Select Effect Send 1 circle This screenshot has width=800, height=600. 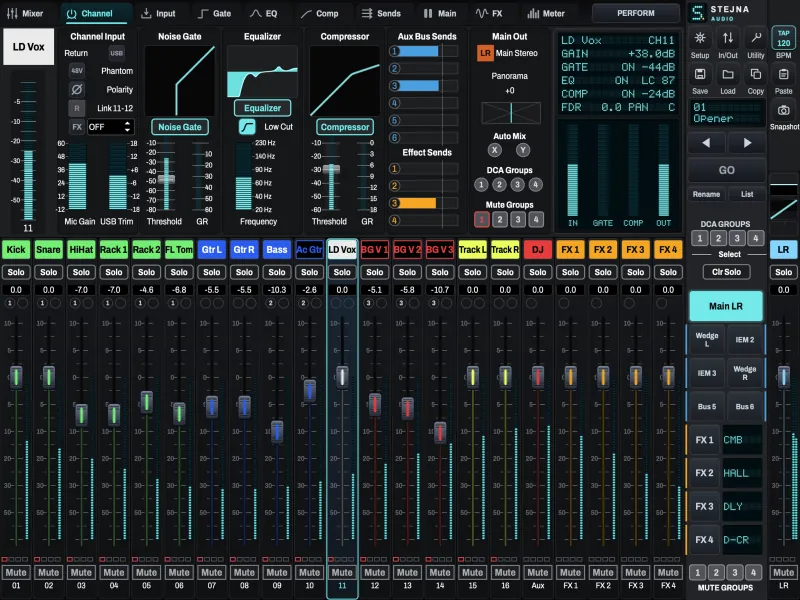click(394, 169)
